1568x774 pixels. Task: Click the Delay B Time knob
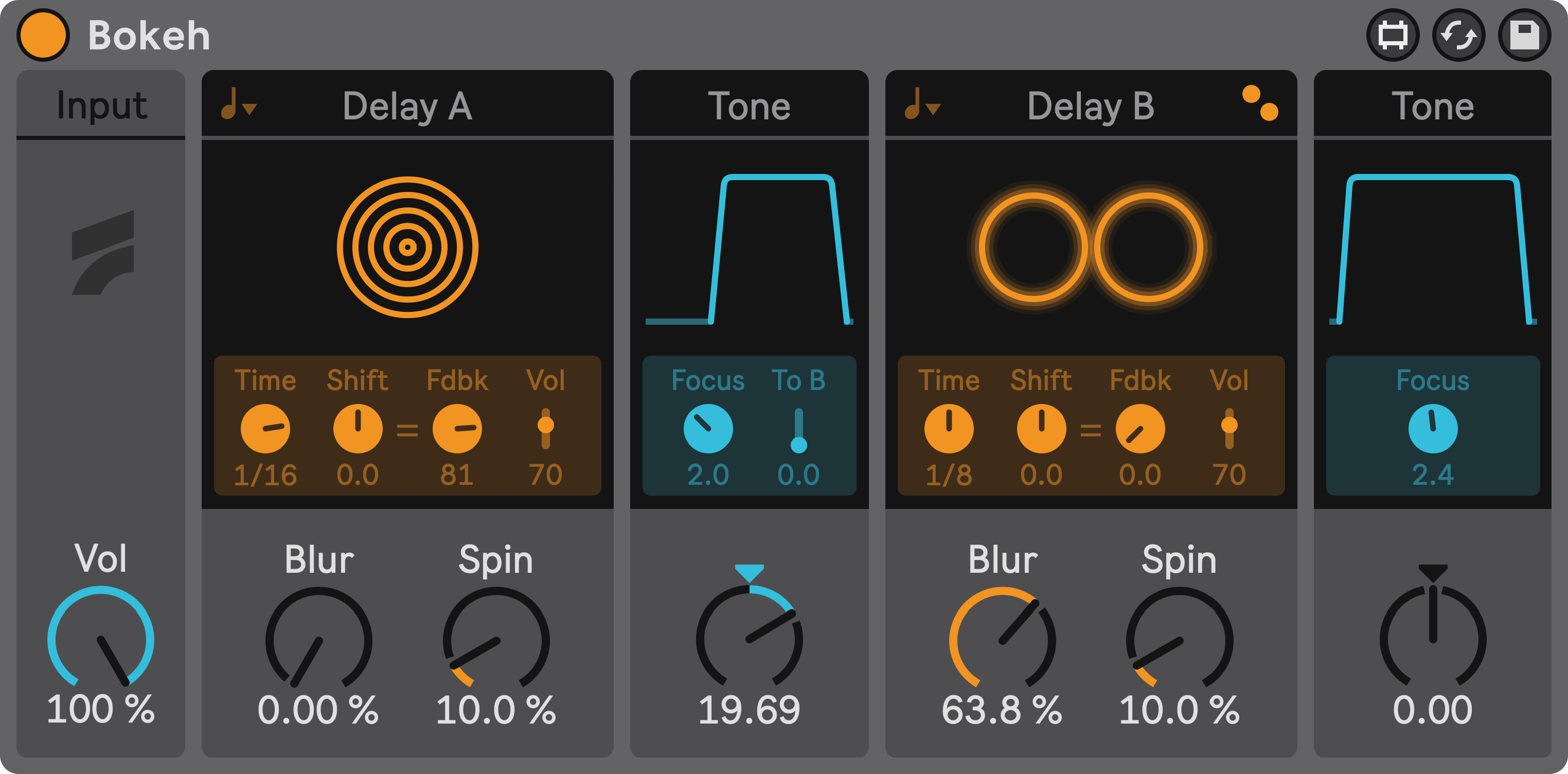click(x=949, y=429)
